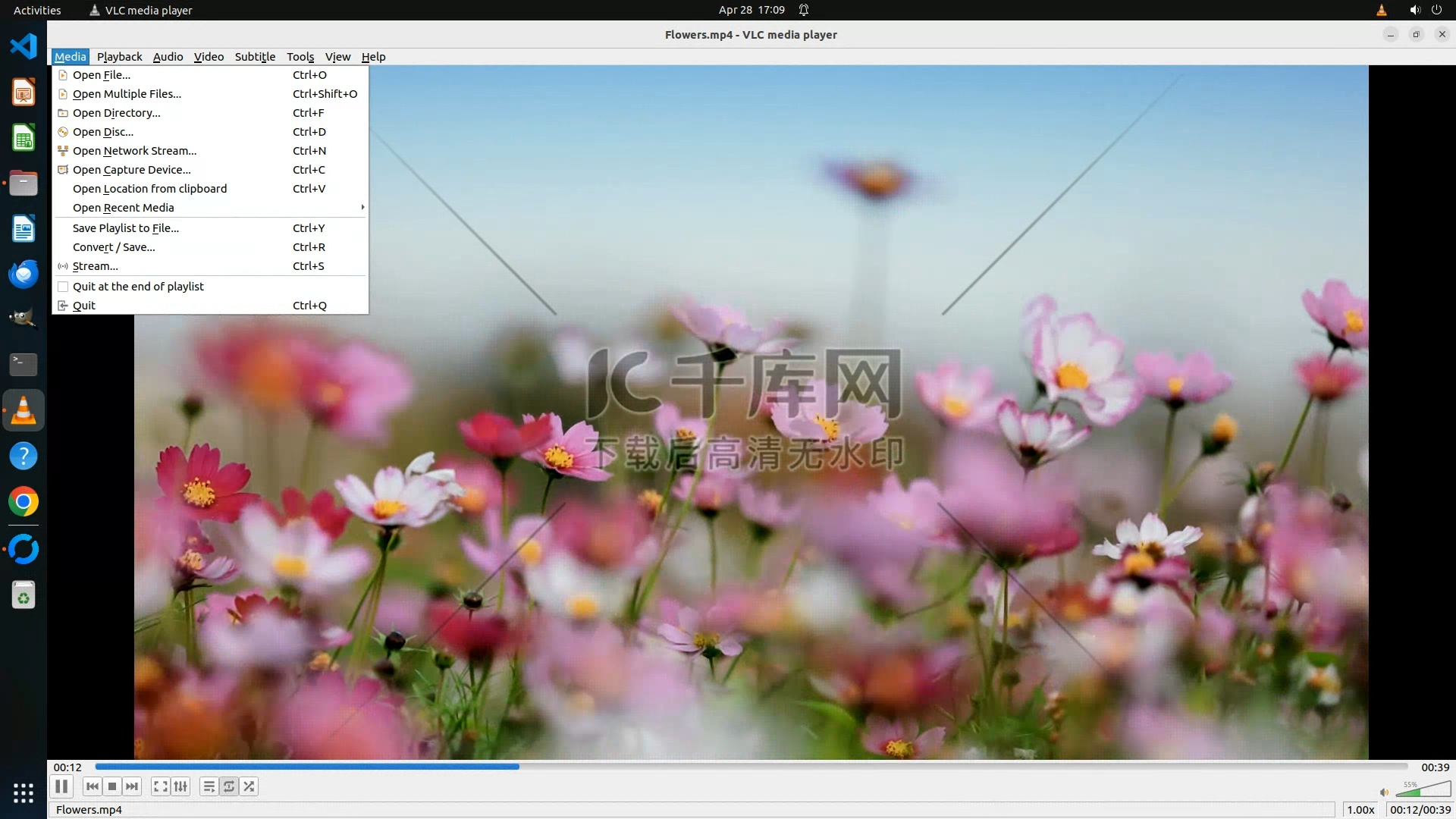Stop playback with the stop button
The height and width of the screenshot is (819, 1456).
pos(112,786)
